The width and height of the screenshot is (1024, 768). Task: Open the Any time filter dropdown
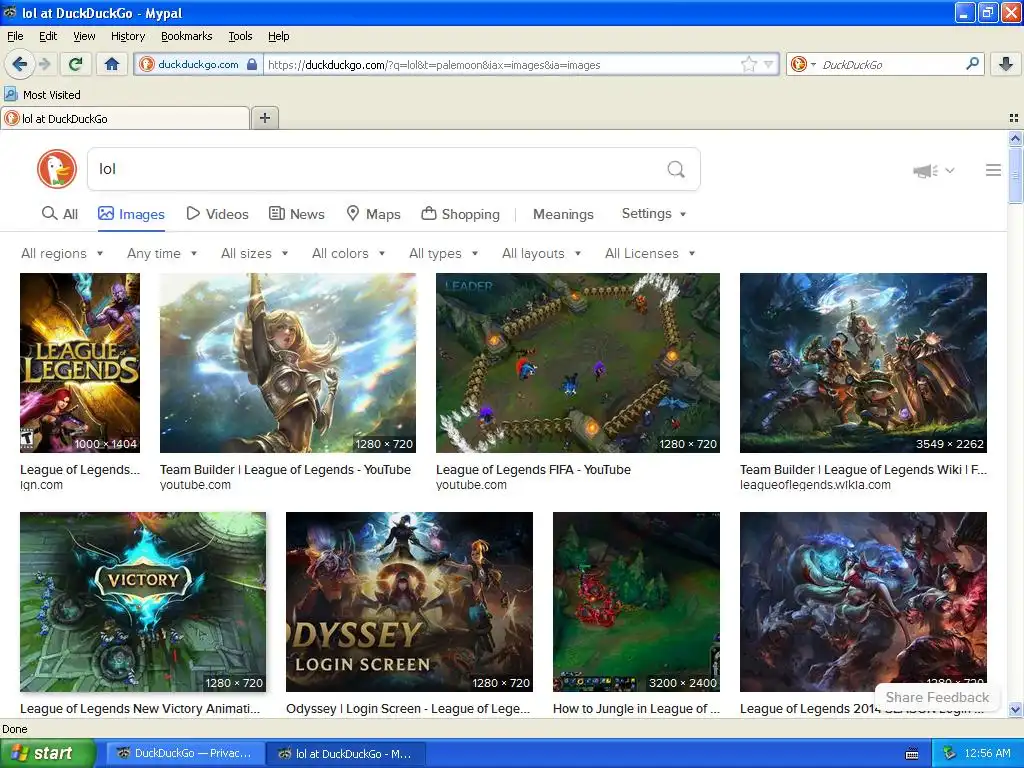162,253
